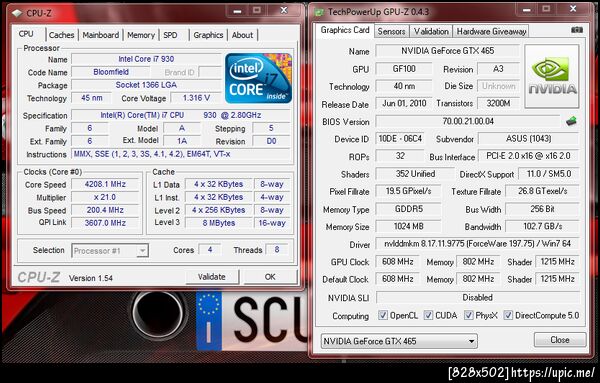This screenshot has height=383, width=600.
Task: Click the Release Date value Jun 01, 2010
Action: (404, 103)
